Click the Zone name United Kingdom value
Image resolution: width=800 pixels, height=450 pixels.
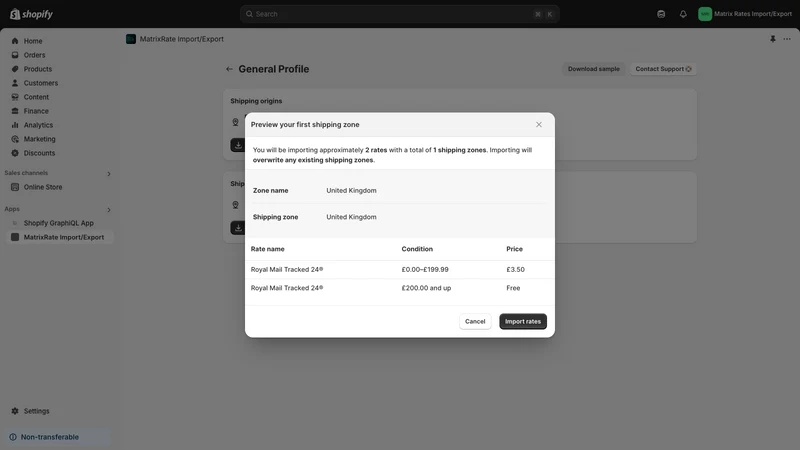[x=352, y=190]
